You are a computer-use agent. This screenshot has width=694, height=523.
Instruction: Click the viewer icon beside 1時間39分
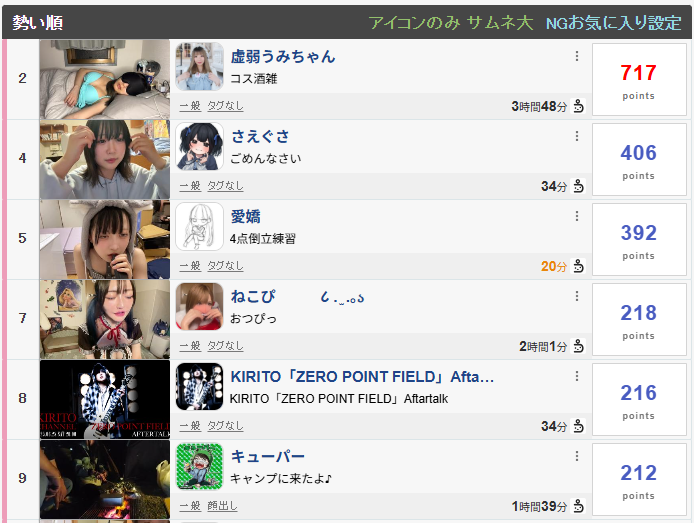[x=578, y=506]
